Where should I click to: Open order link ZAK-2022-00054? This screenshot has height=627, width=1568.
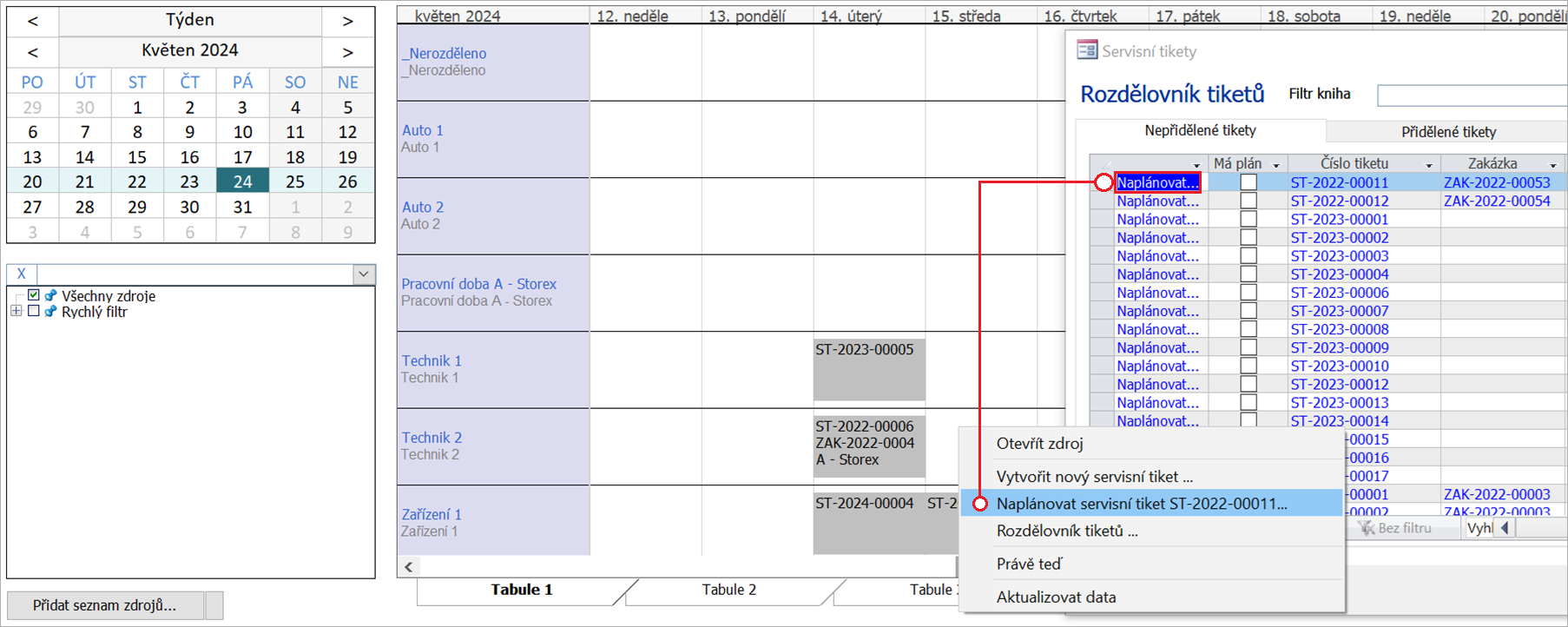pyautogui.click(x=1497, y=201)
